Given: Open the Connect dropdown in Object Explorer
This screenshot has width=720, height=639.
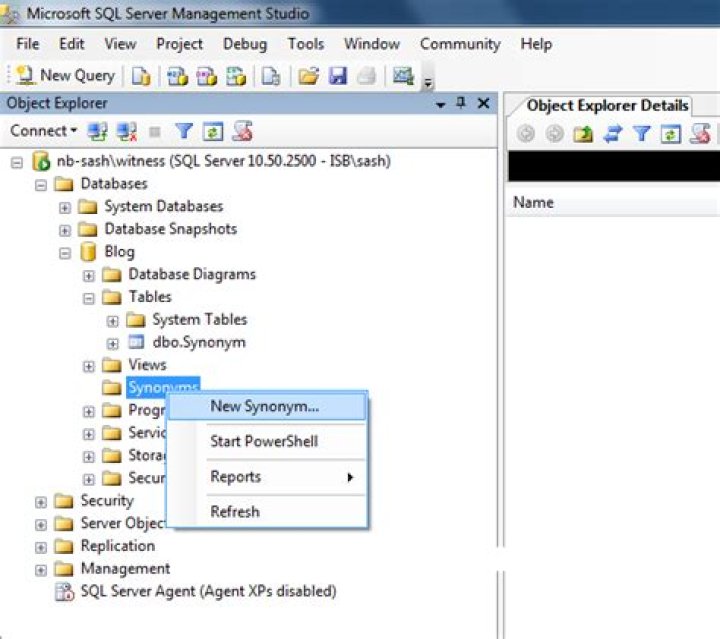Looking at the screenshot, I should point(43,131).
